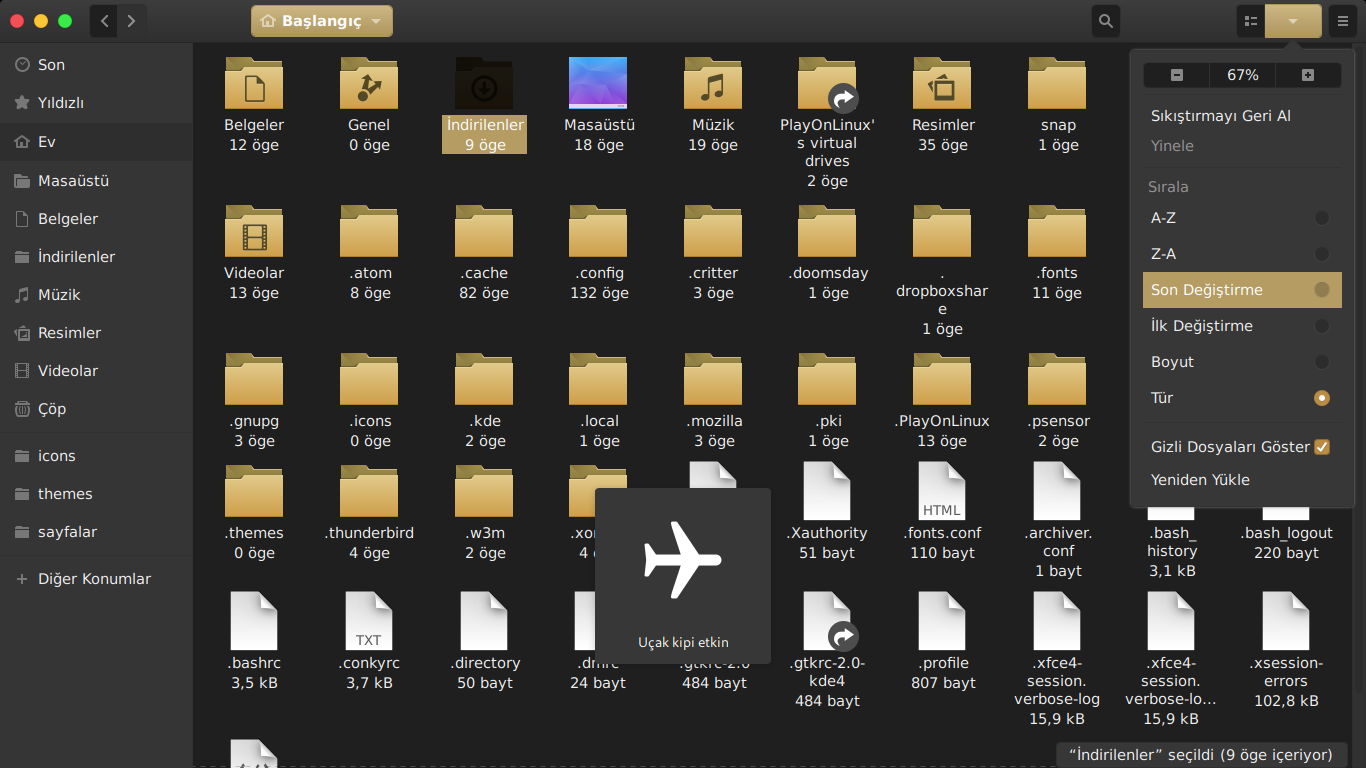
Task: Collapse the view options dropdown arrow
Action: (x=1293, y=21)
